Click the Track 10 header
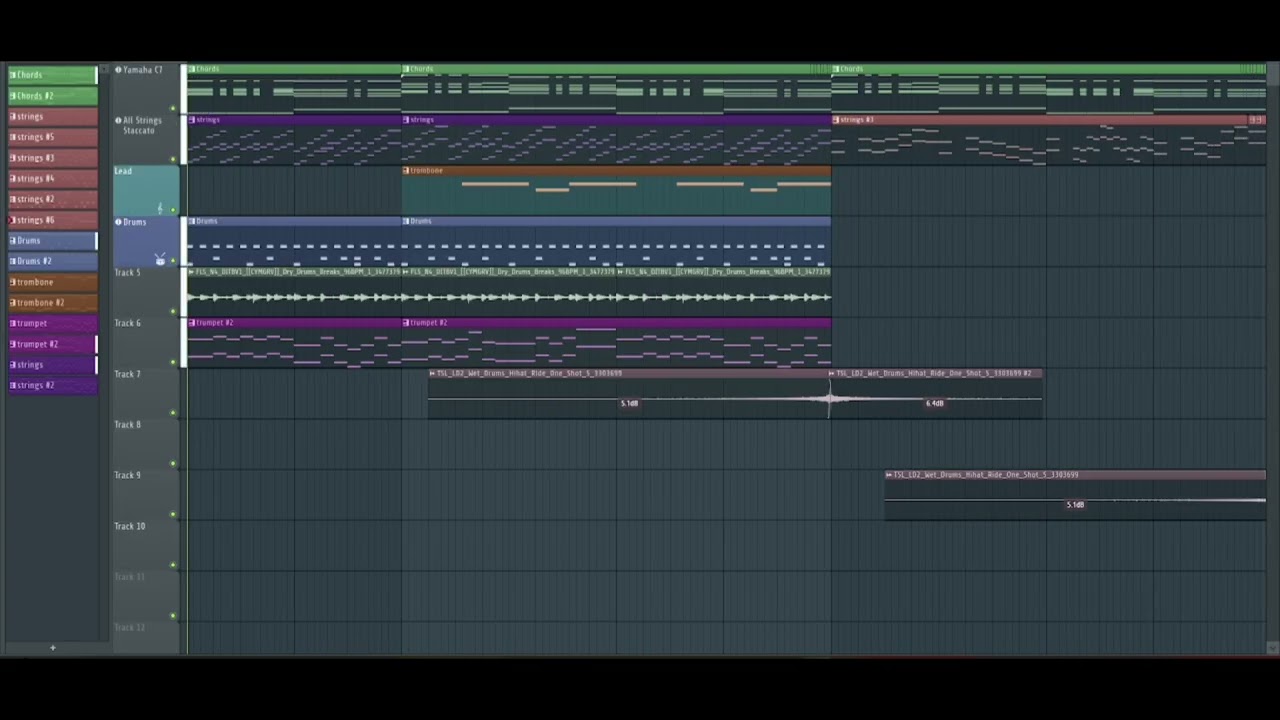Image resolution: width=1280 pixels, height=720 pixels. click(x=145, y=546)
